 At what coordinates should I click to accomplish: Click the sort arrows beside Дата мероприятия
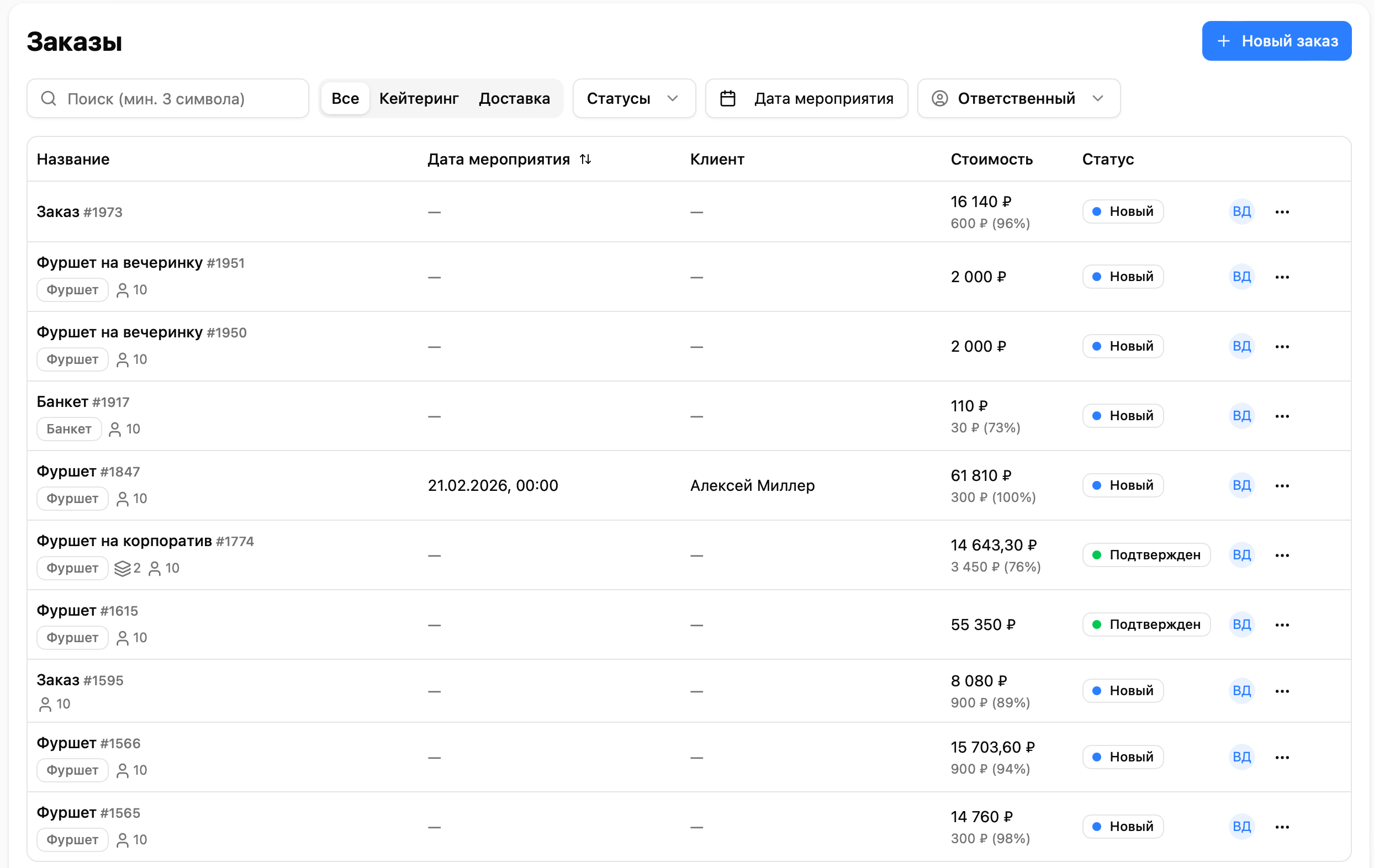(x=585, y=159)
